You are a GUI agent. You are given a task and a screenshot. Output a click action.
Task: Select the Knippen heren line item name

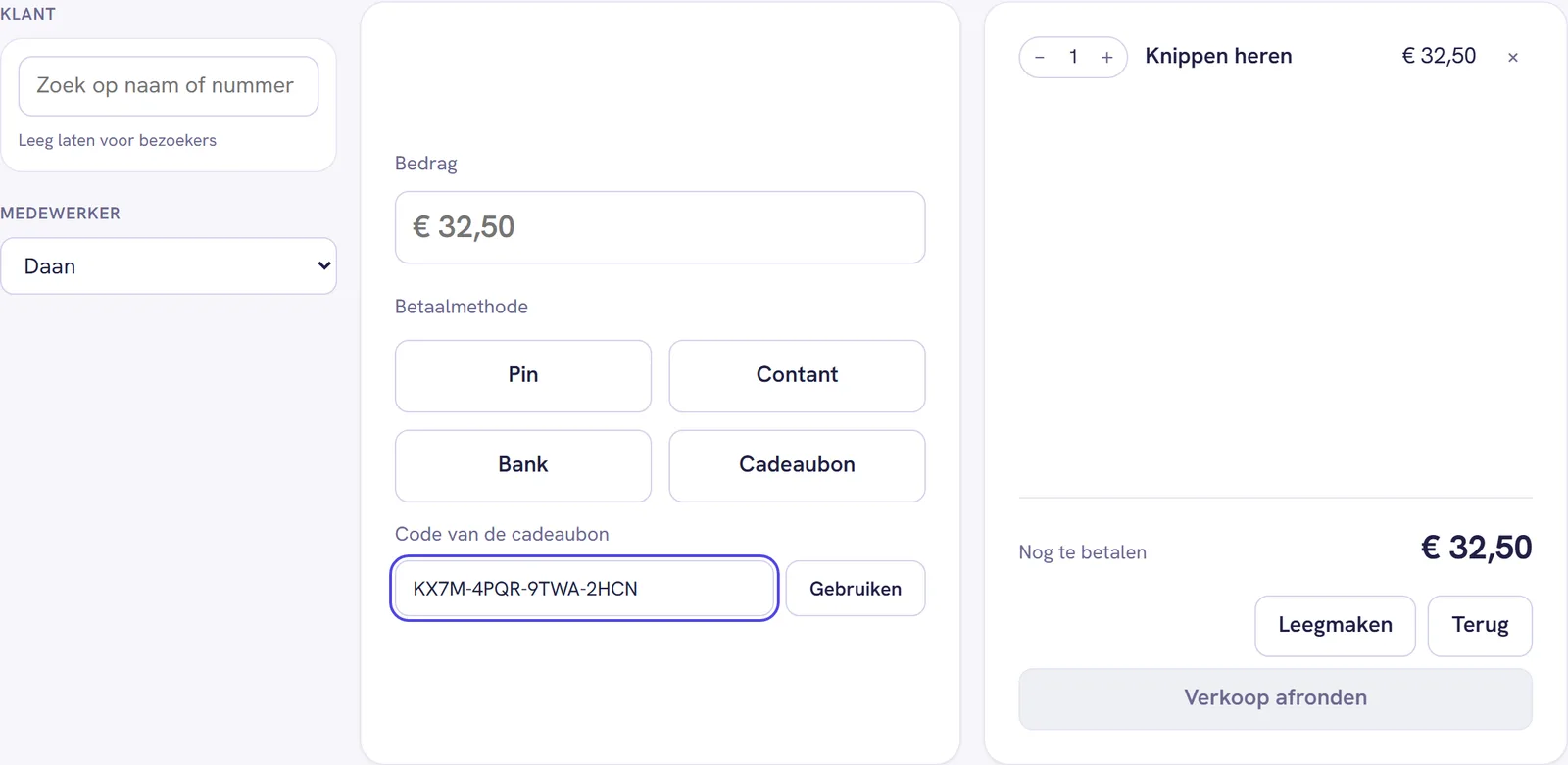point(1218,57)
